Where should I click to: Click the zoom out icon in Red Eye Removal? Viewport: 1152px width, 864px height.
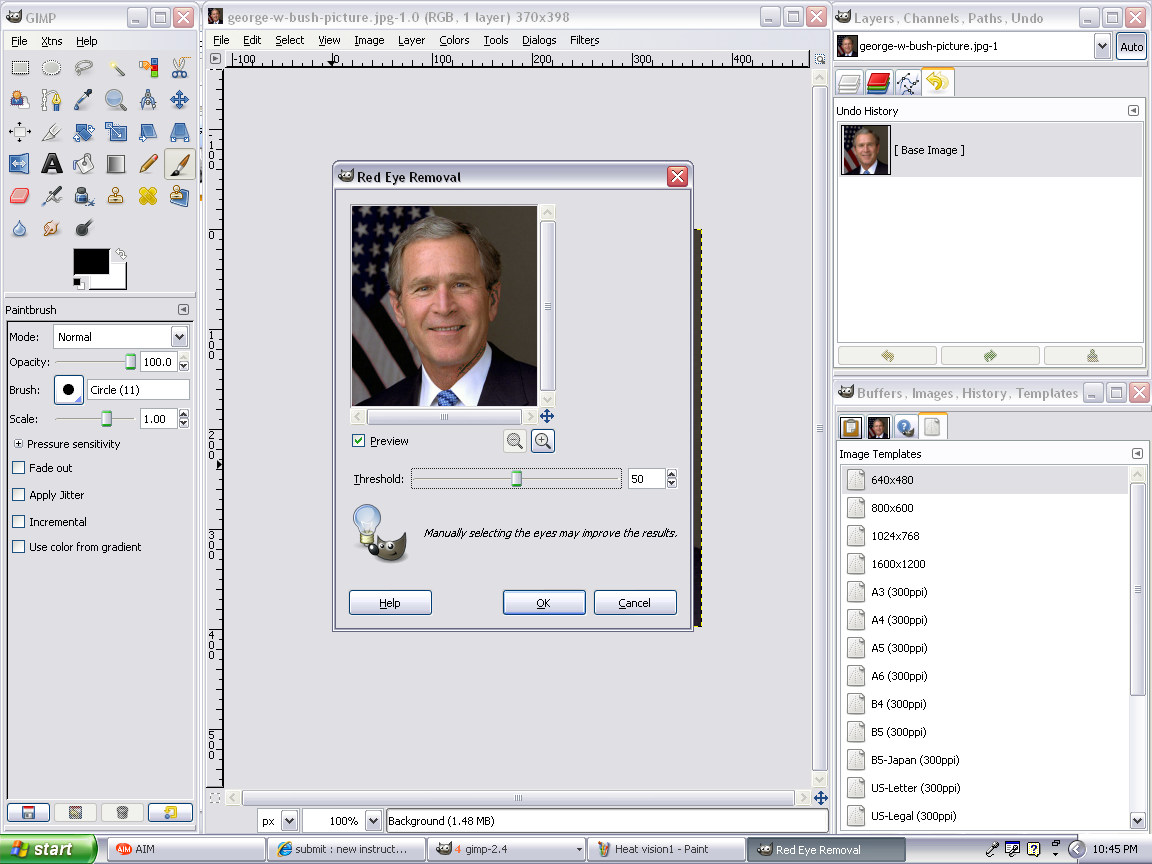pos(515,441)
